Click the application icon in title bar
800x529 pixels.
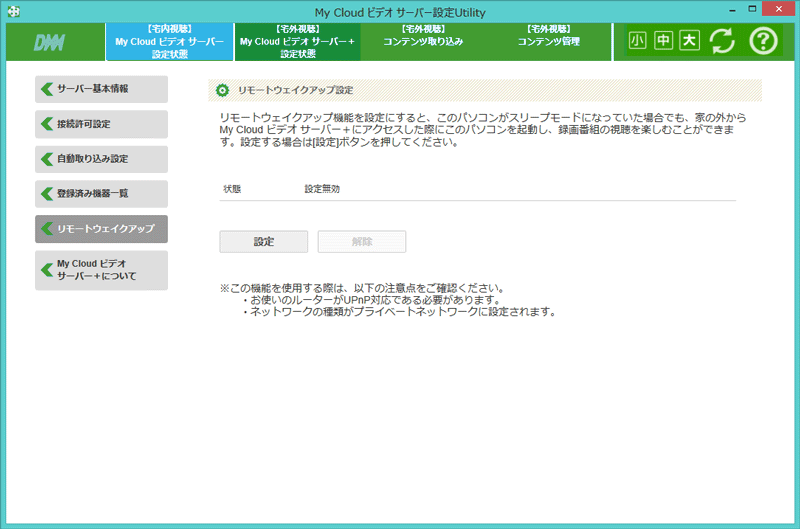[x=14, y=11]
